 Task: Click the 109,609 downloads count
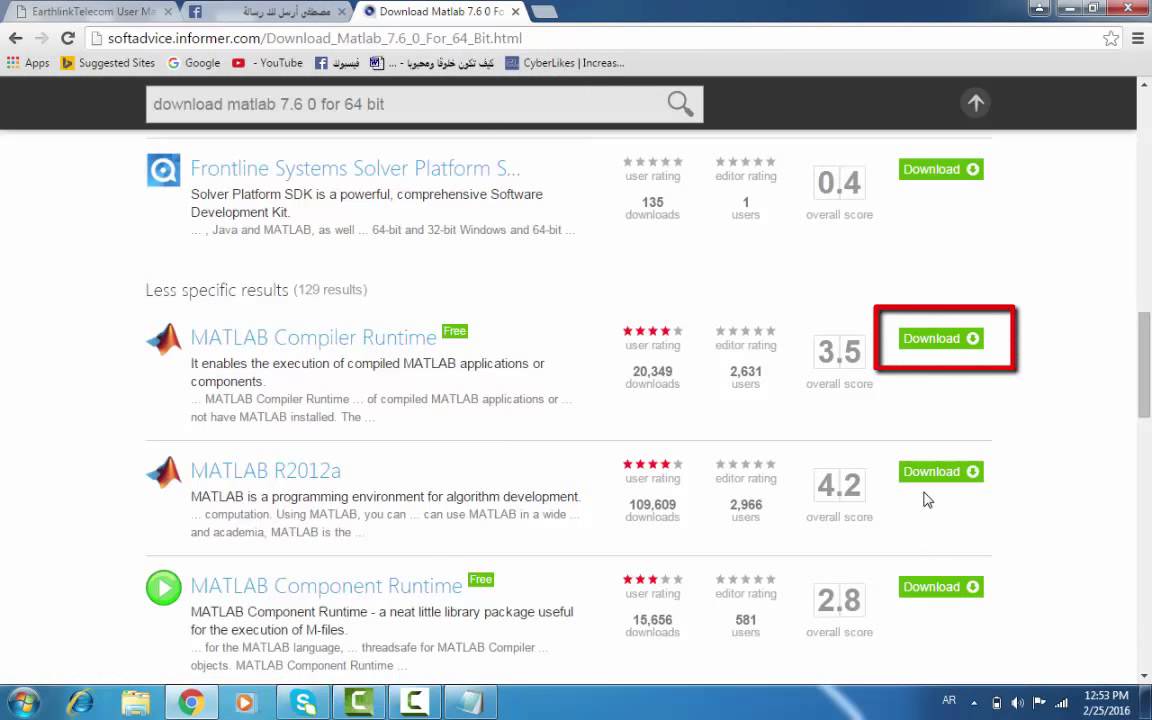click(652, 505)
